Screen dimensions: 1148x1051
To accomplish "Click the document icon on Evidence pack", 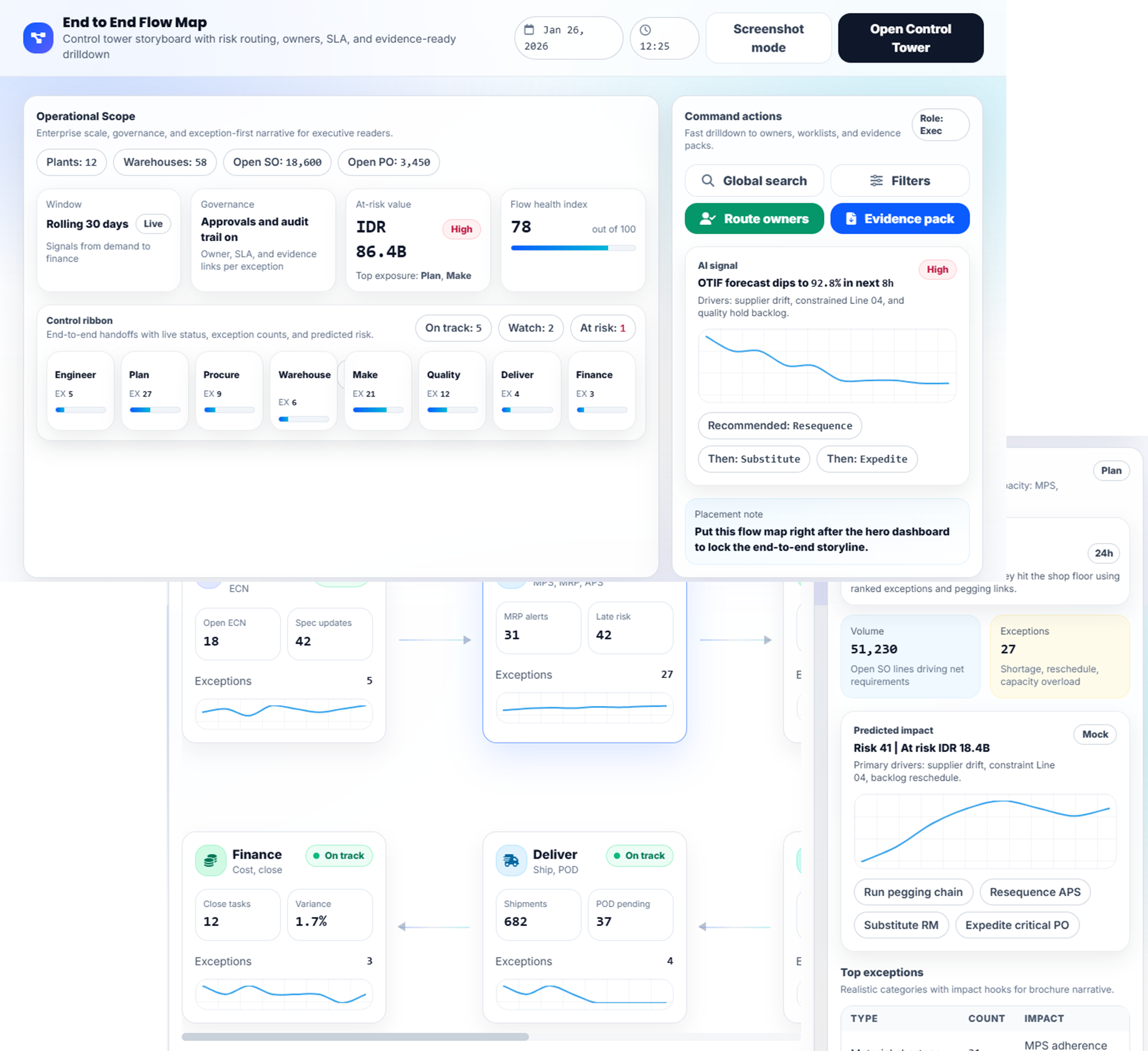I will [851, 219].
